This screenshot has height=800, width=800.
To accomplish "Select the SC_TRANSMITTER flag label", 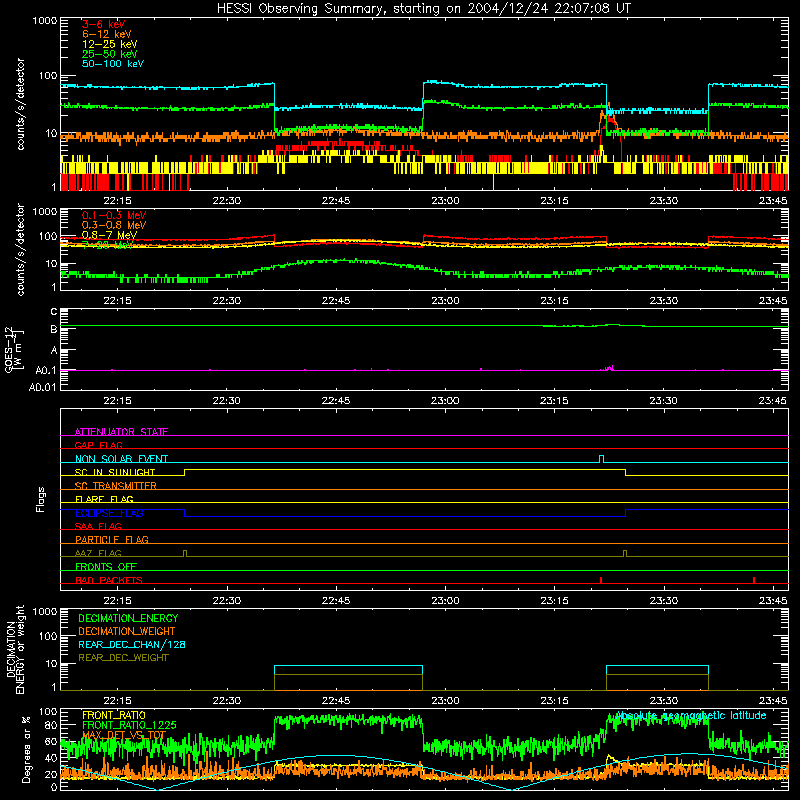I will click(x=116, y=486).
